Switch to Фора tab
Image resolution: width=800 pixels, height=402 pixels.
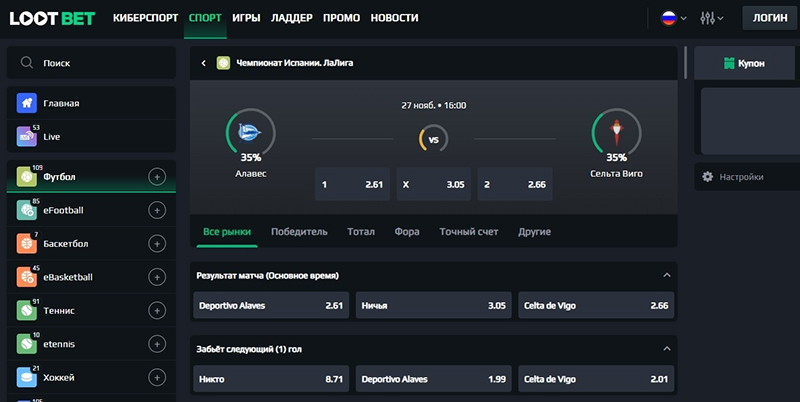point(407,232)
